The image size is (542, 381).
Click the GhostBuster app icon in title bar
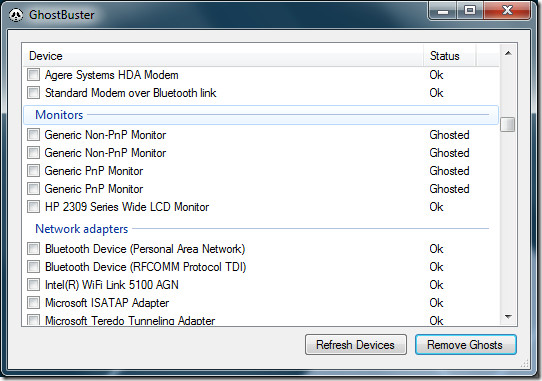click(16, 15)
